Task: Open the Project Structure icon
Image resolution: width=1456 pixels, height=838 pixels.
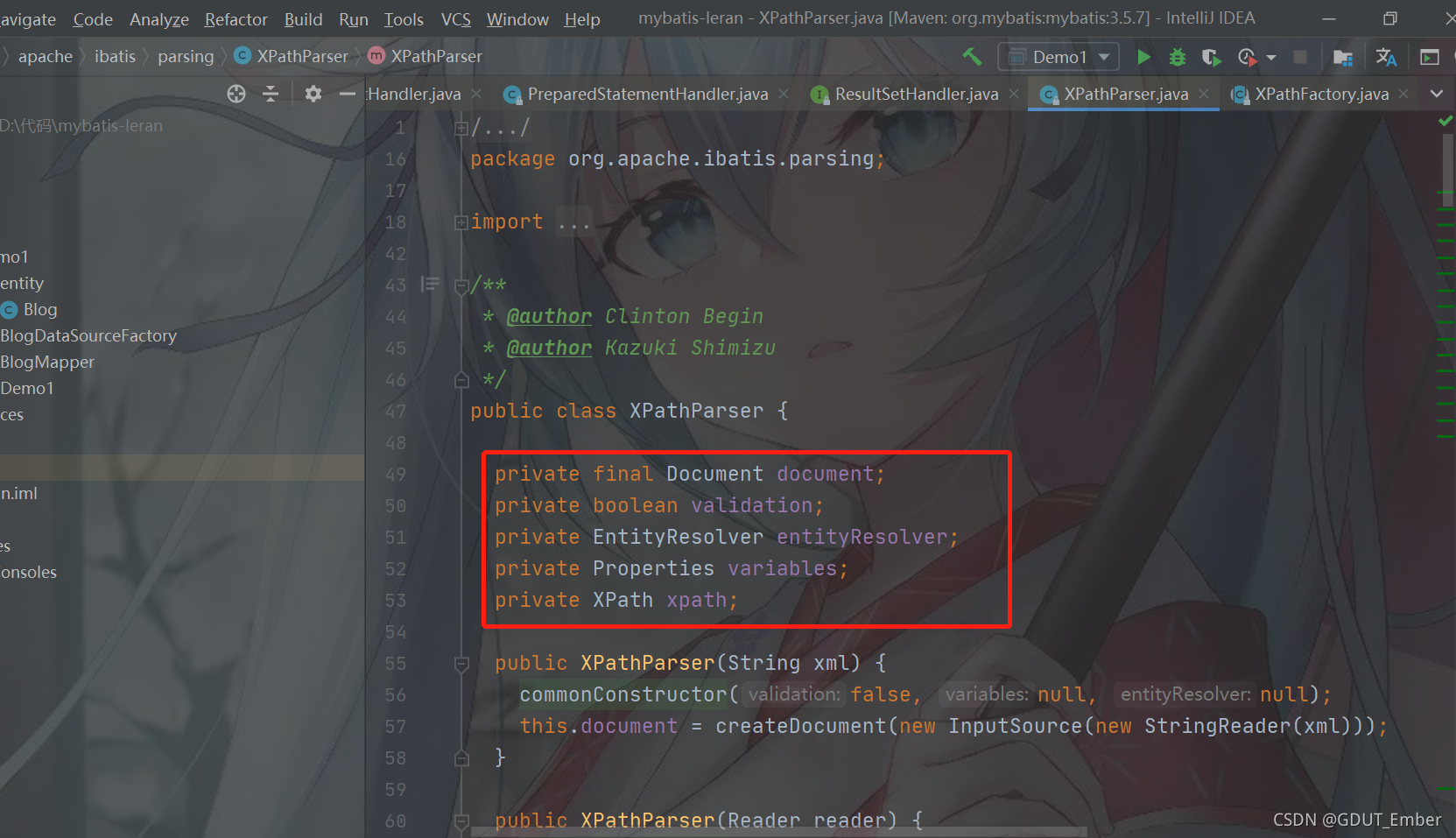Action: coord(1343,57)
